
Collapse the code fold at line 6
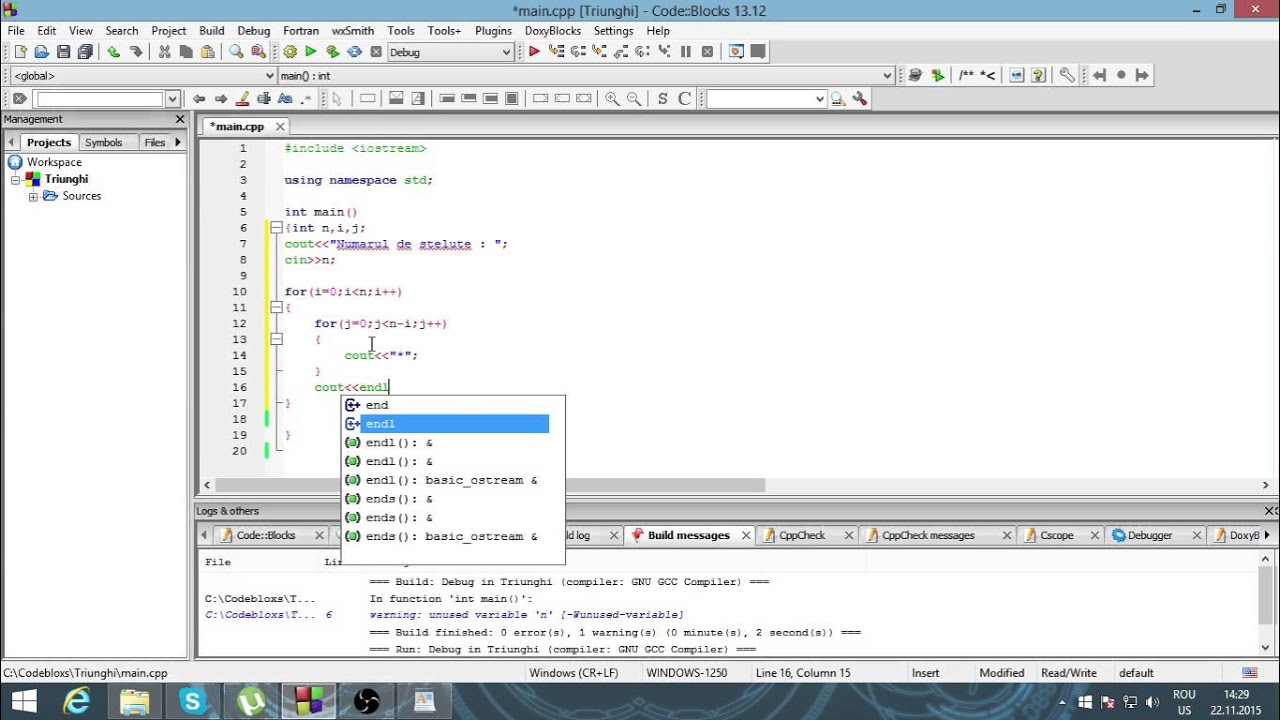(275, 228)
